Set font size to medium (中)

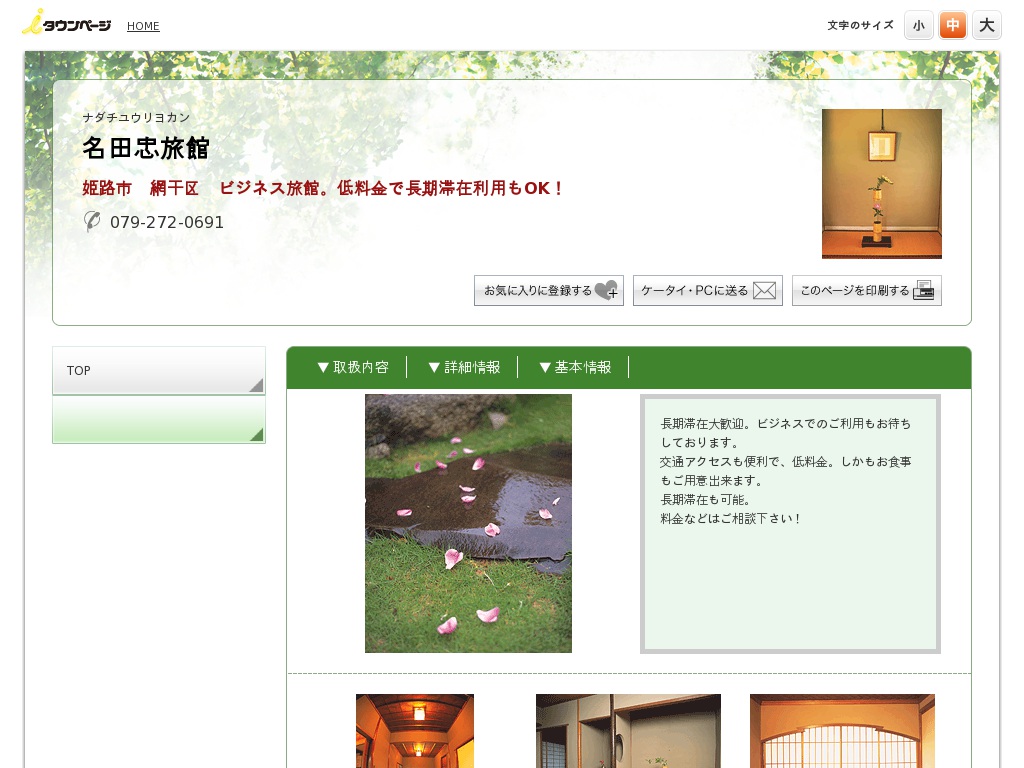(953, 25)
